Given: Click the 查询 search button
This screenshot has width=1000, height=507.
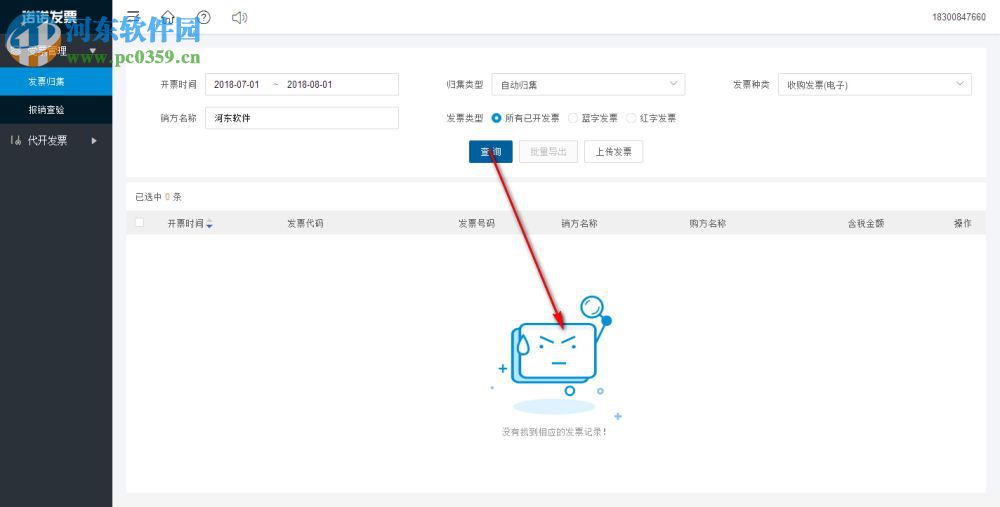Looking at the screenshot, I should click(x=490, y=152).
